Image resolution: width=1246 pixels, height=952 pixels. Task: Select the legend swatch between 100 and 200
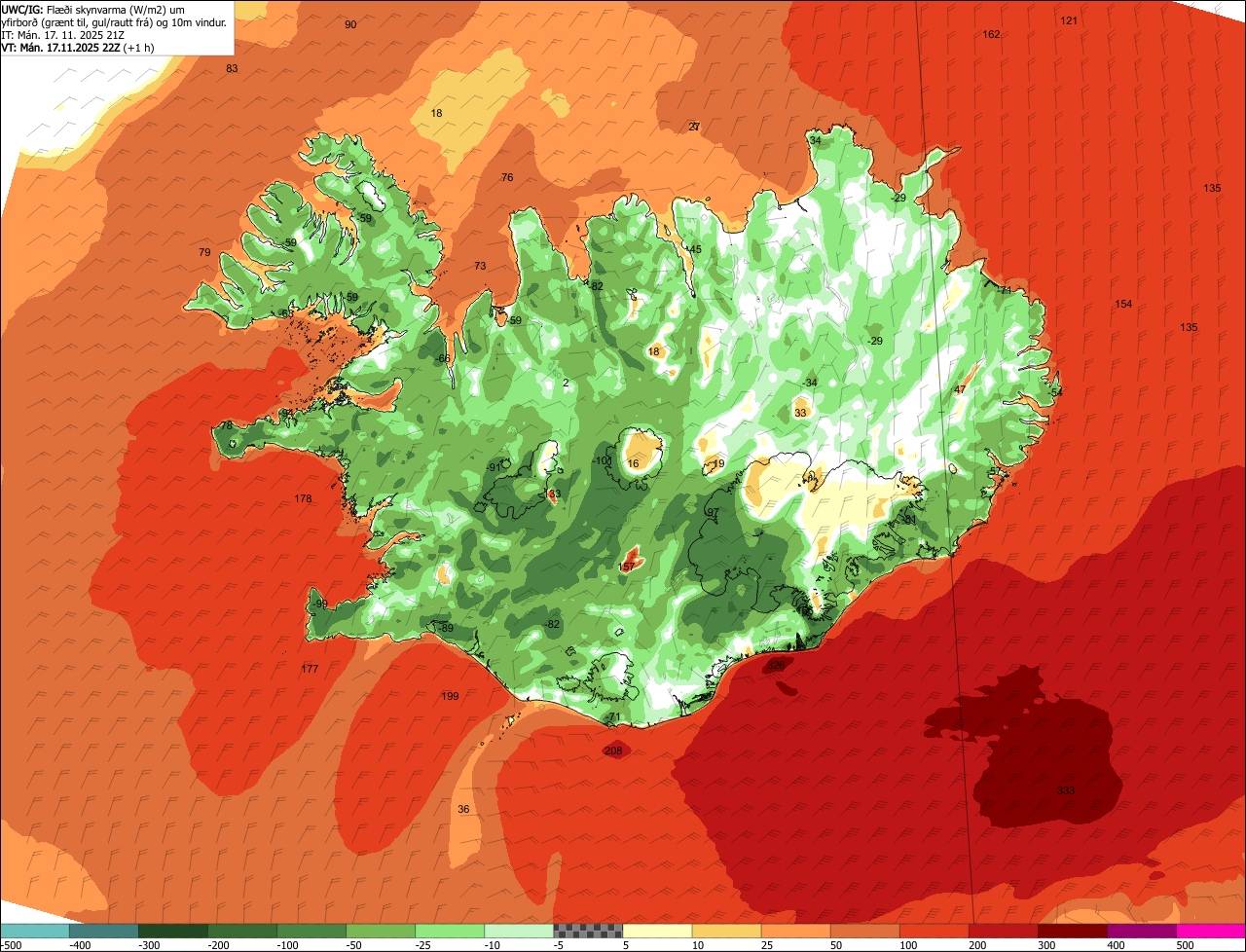(934, 931)
